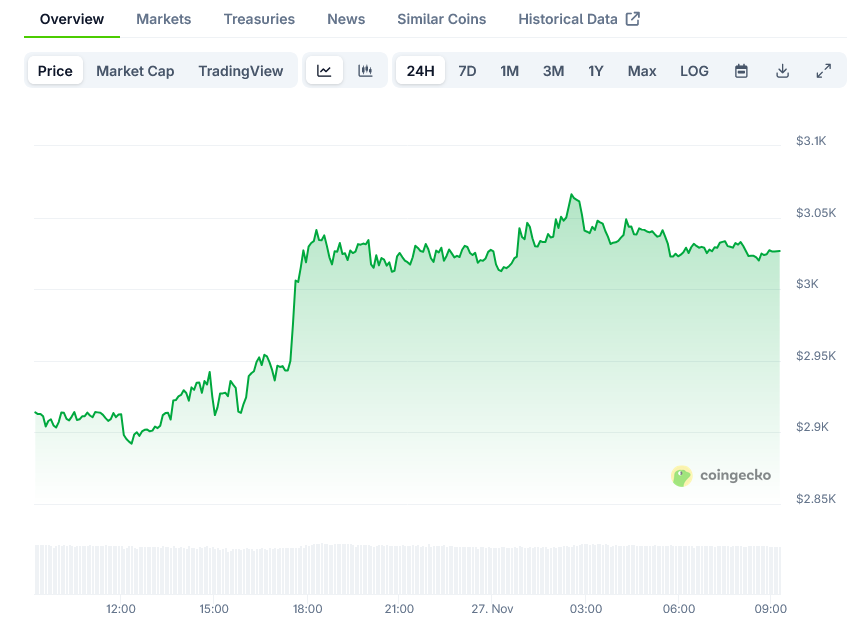Click the download chart data icon

pyautogui.click(x=782, y=71)
